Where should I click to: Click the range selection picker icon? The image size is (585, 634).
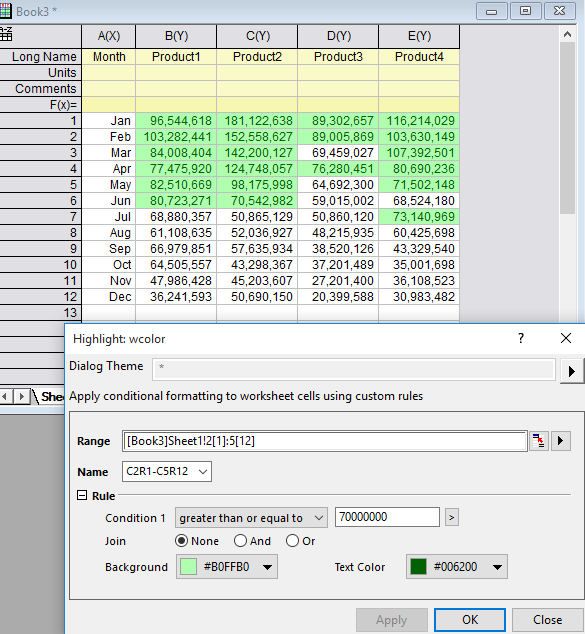coord(539,441)
